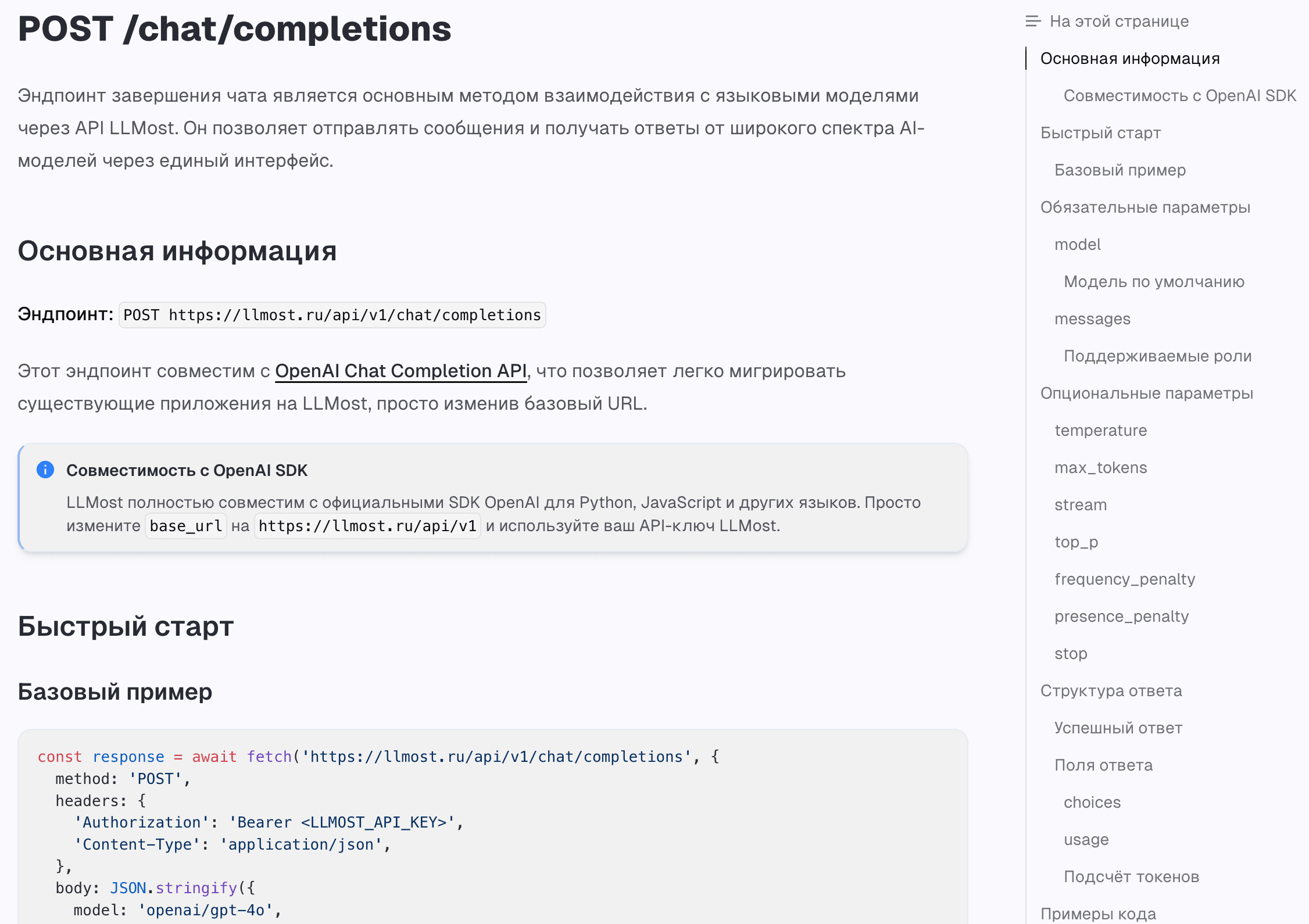Open the max_tokens section
This screenshot has width=1309, height=924.
tap(1101, 467)
